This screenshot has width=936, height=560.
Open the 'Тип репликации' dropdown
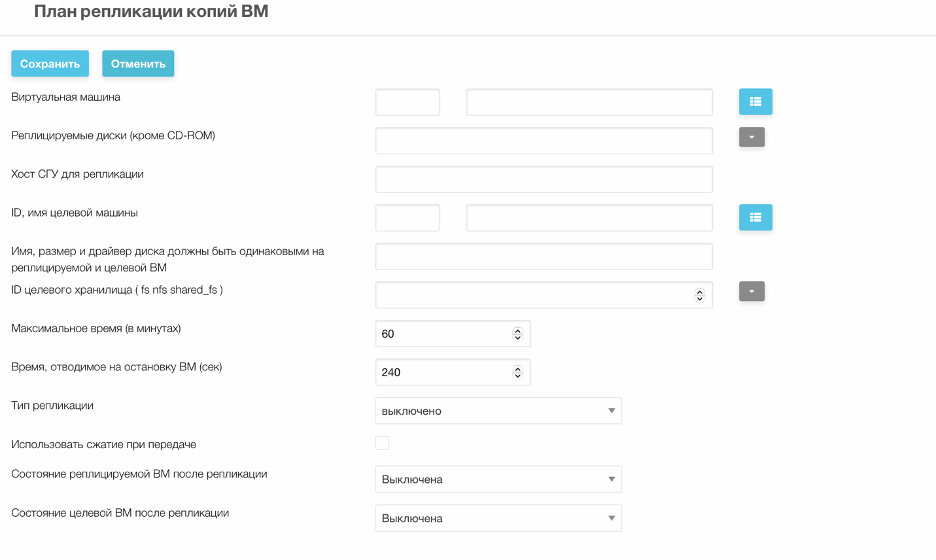(x=498, y=411)
